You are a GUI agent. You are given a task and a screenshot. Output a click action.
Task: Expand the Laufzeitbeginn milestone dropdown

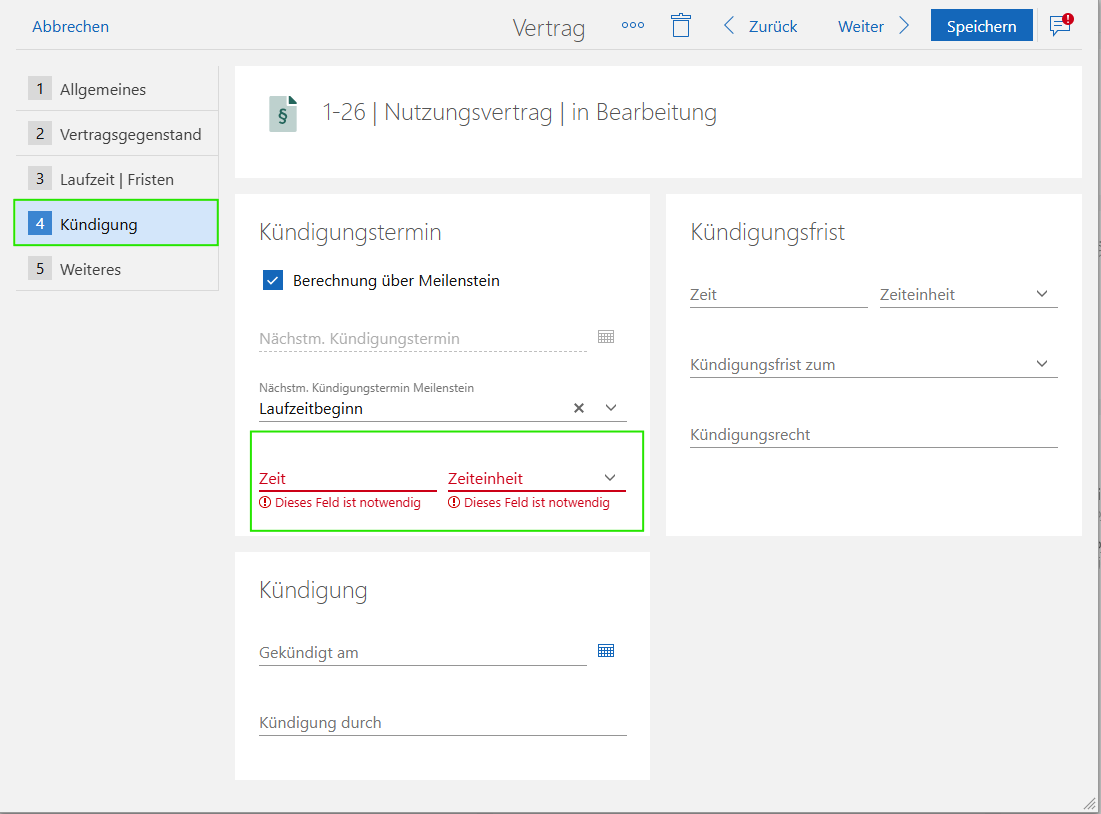coord(611,407)
